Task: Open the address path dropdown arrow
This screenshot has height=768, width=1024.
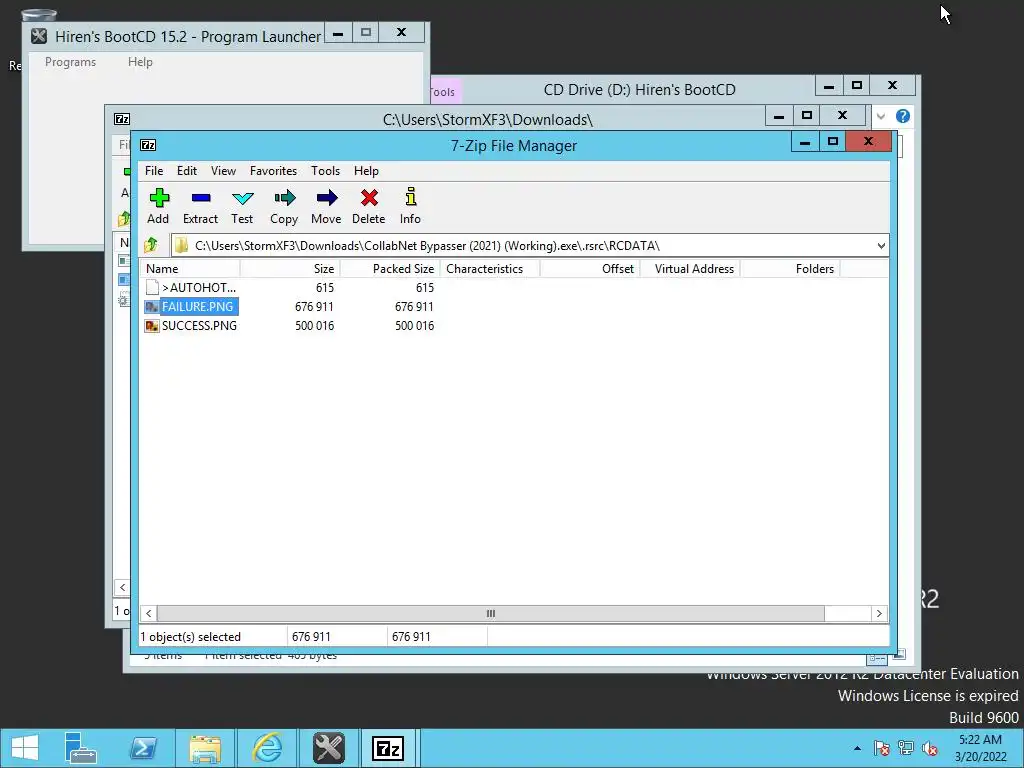Action: 881,246
